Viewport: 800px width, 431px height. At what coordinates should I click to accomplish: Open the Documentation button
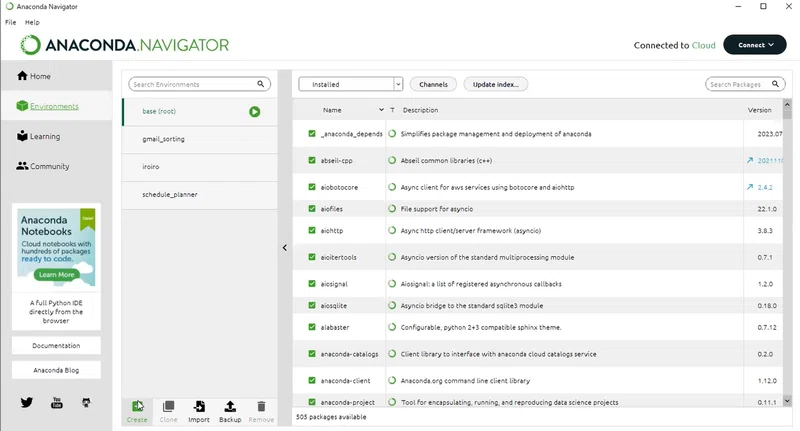tap(56, 345)
